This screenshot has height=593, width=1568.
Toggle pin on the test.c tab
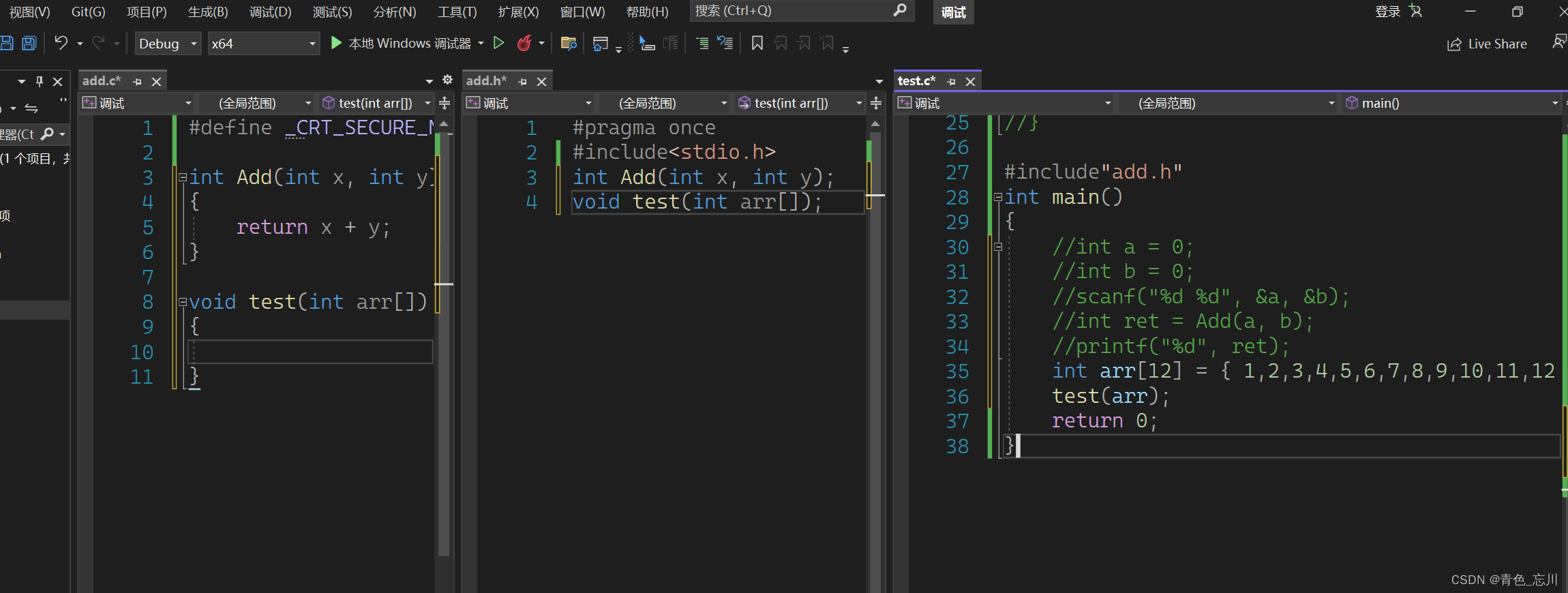click(952, 82)
